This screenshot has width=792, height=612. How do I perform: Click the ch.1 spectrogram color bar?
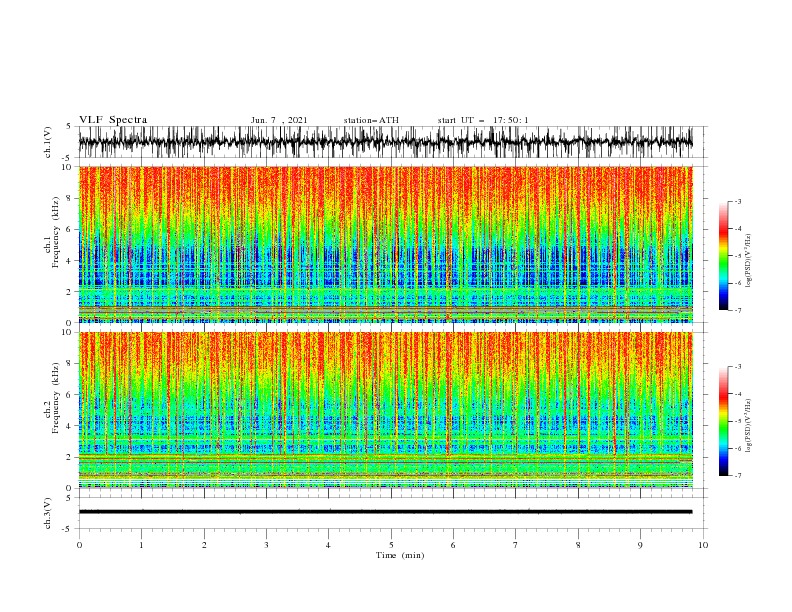(723, 256)
